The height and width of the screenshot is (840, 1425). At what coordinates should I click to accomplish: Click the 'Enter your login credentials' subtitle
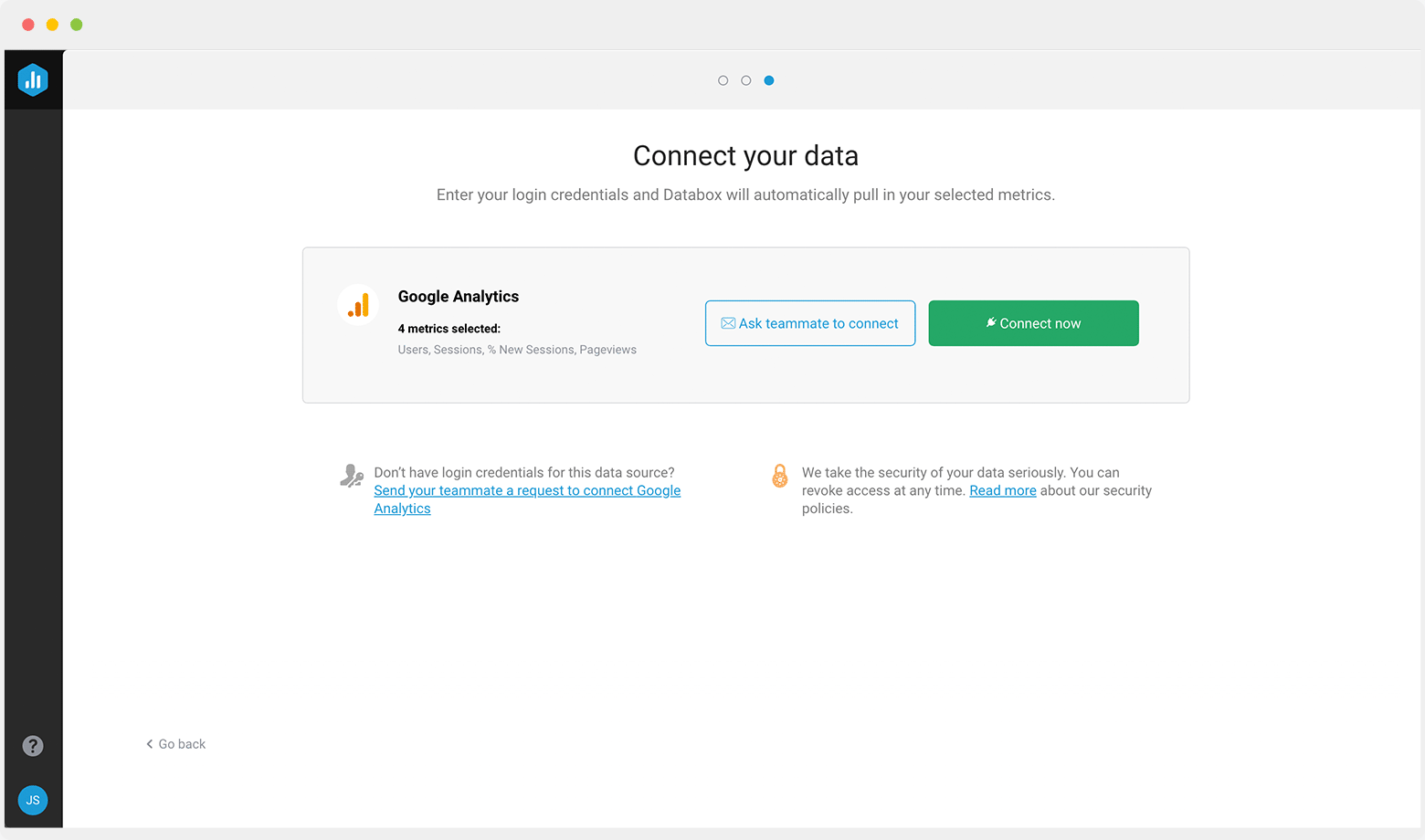click(745, 194)
